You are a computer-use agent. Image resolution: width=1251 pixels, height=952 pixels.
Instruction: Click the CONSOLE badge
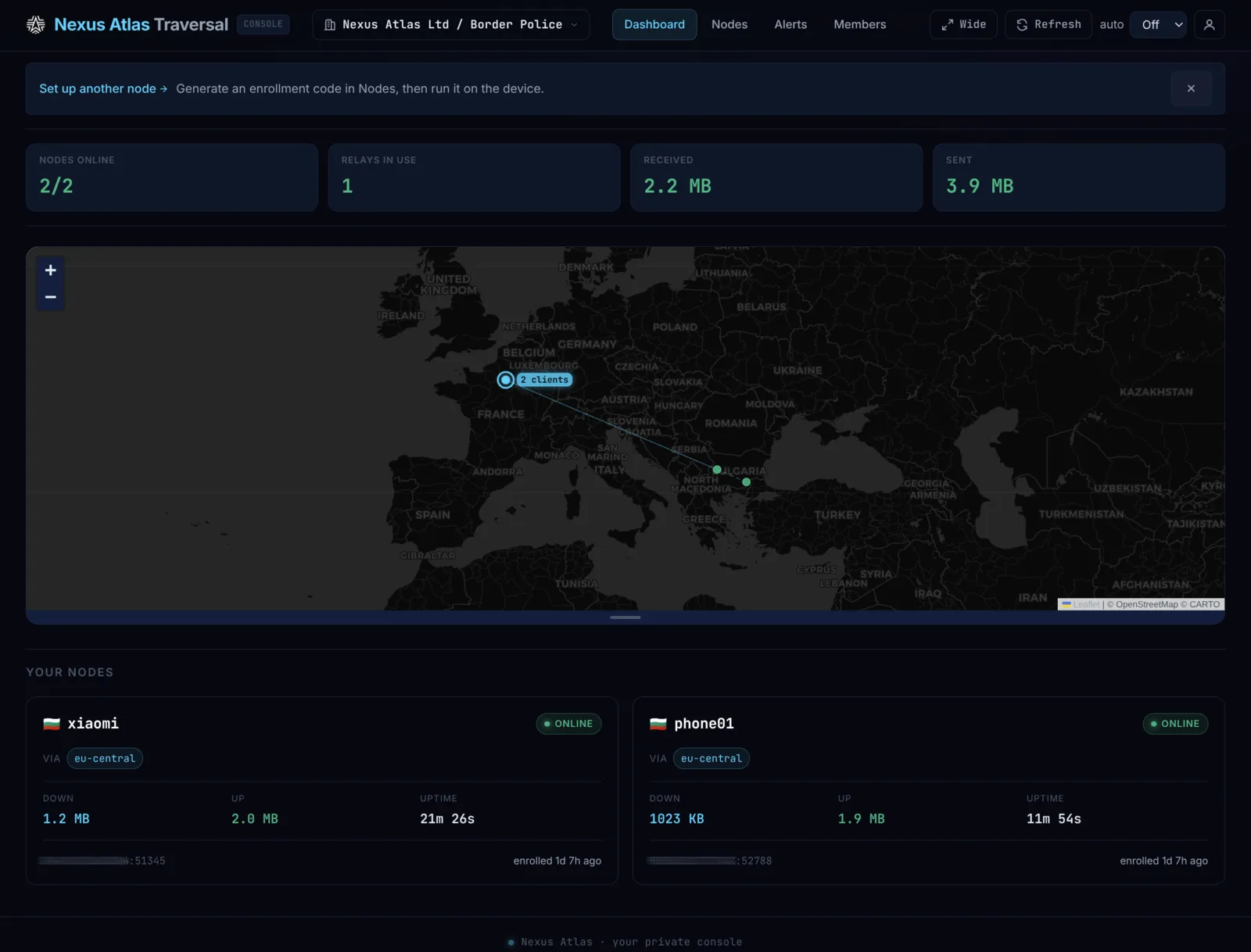263,24
